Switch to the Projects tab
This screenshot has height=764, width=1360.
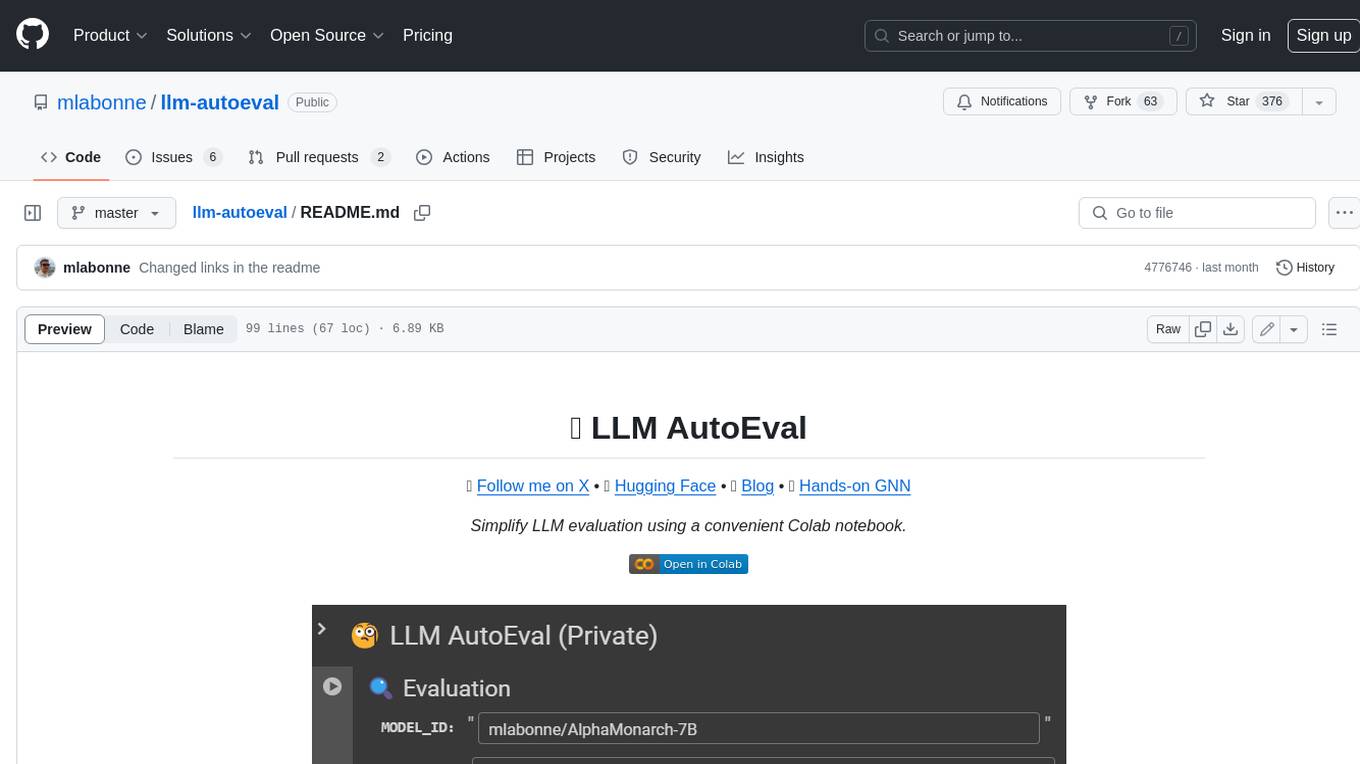[x=556, y=157]
